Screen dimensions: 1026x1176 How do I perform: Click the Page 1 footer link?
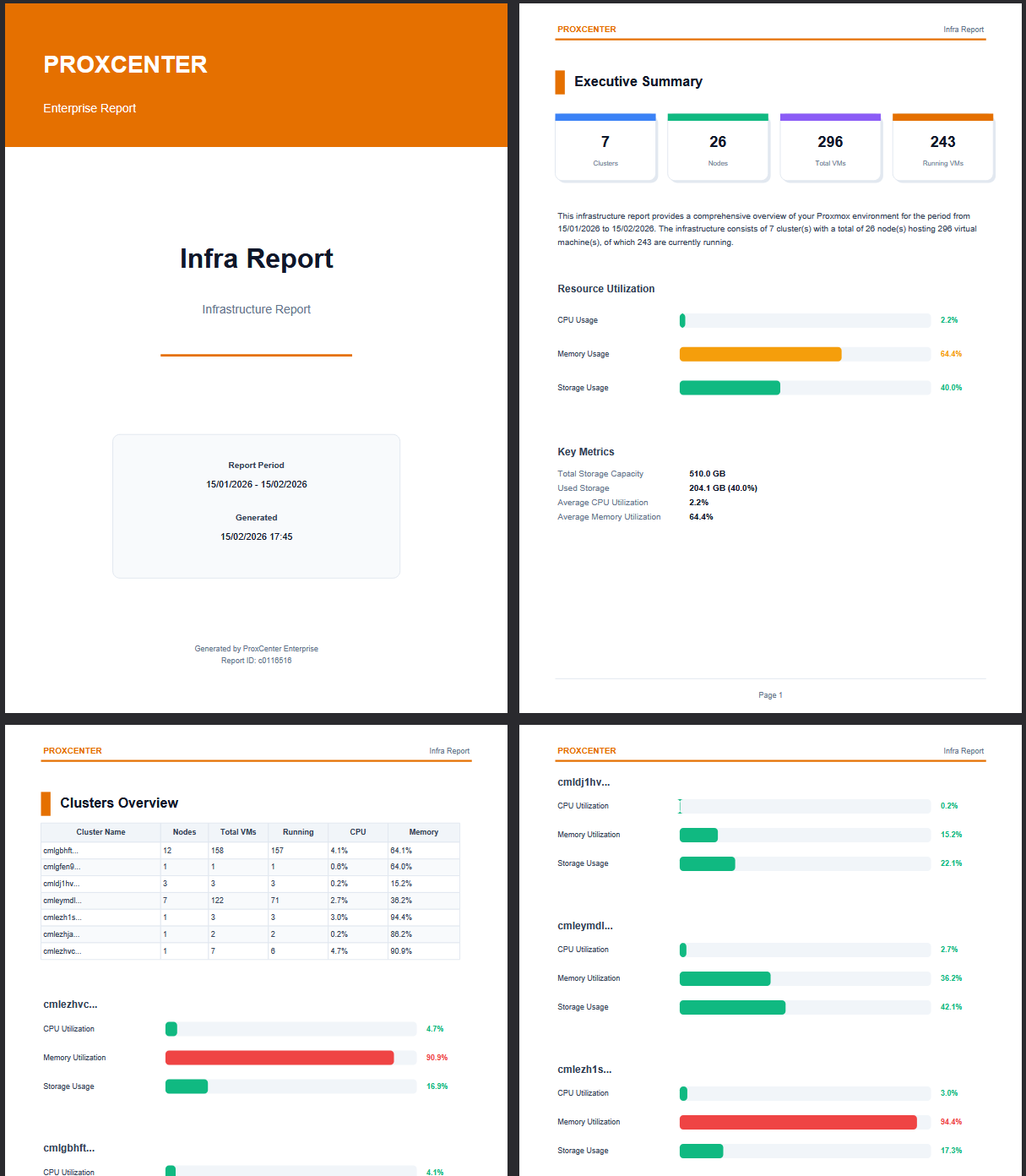coord(770,694)
